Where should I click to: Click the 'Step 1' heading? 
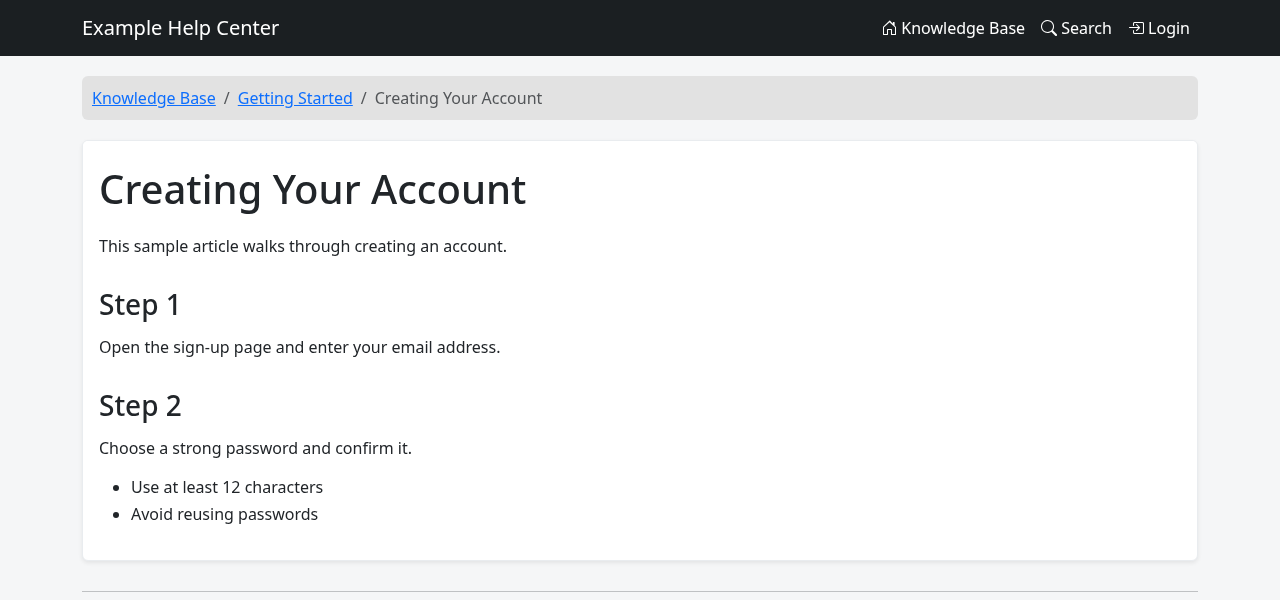pyautogui.click(x=140, y=305)
